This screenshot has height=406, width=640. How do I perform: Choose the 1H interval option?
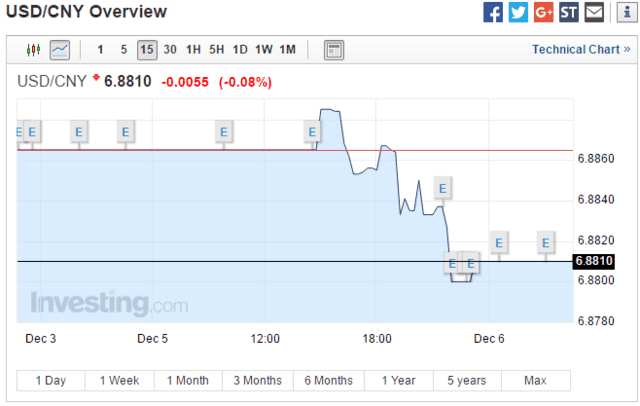193,50
